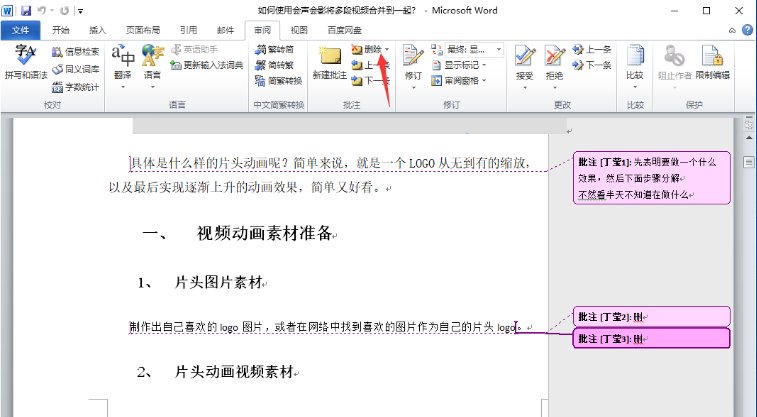Select comment balloon 批注 [丁莹3]
This screenshot has height=417, width=757.
click(652, 338)
